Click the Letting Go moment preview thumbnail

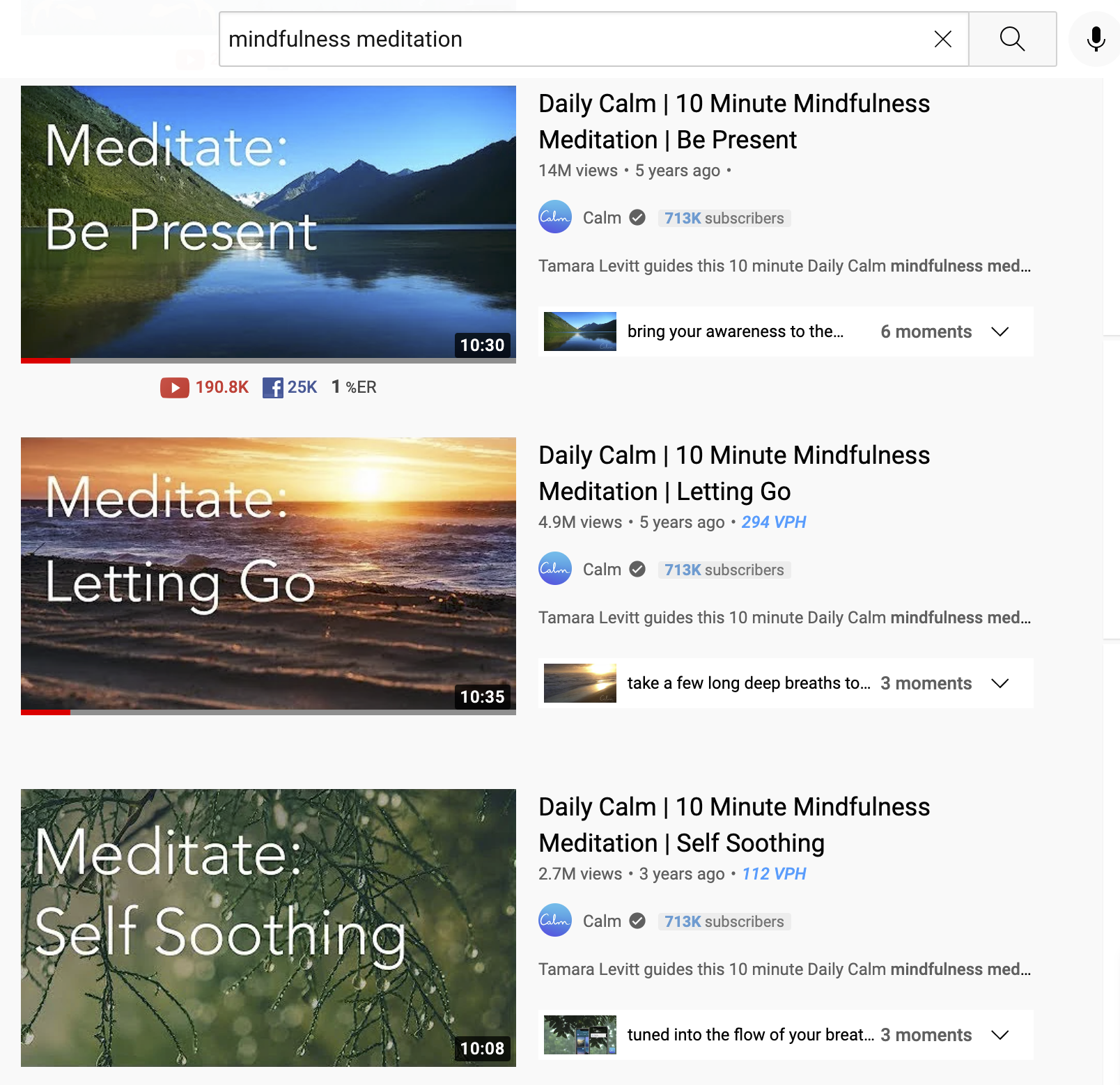pyautogui.click(x=580, y=683)
